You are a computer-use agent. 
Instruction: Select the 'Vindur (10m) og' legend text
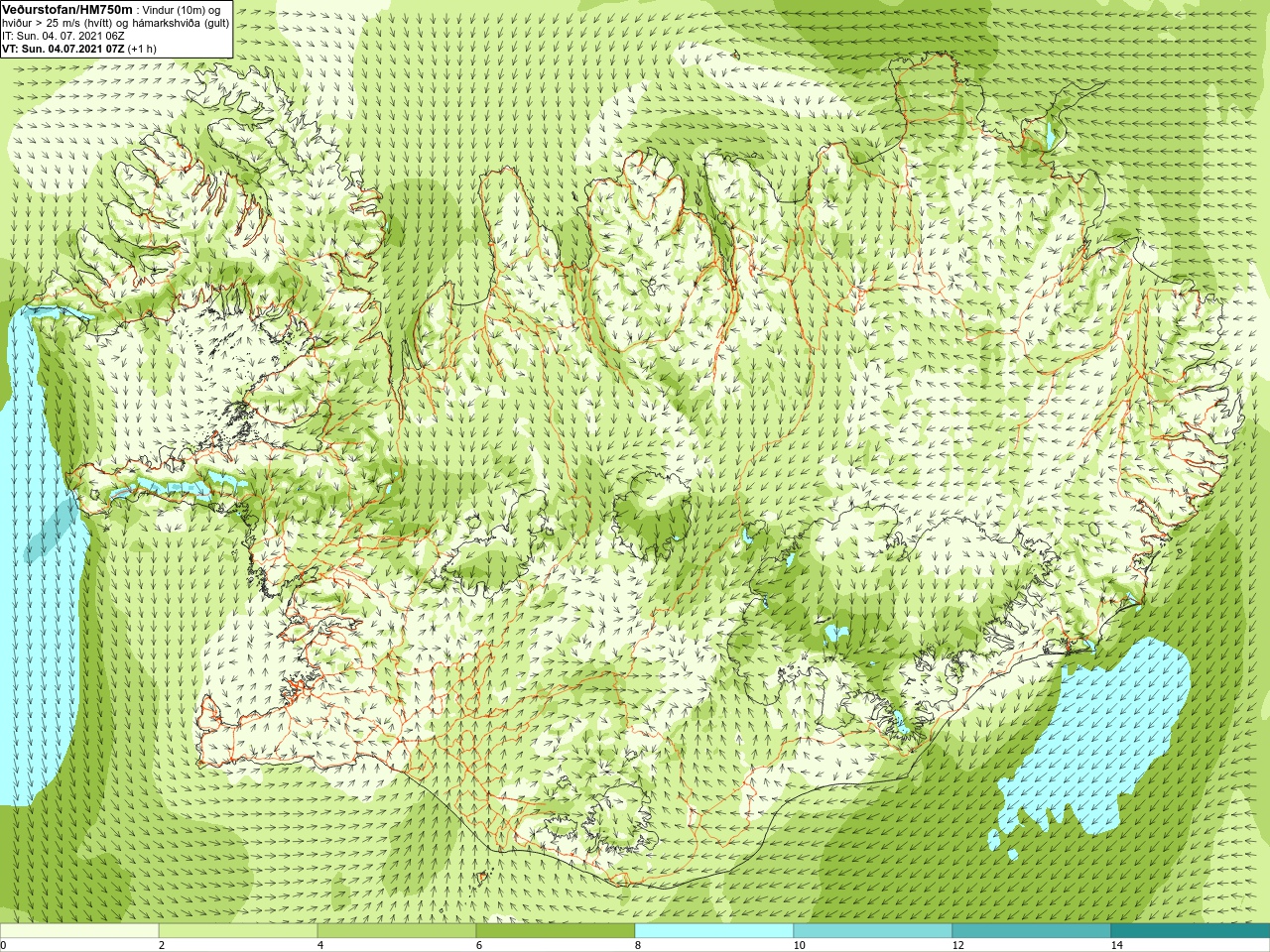click(182, 10)
